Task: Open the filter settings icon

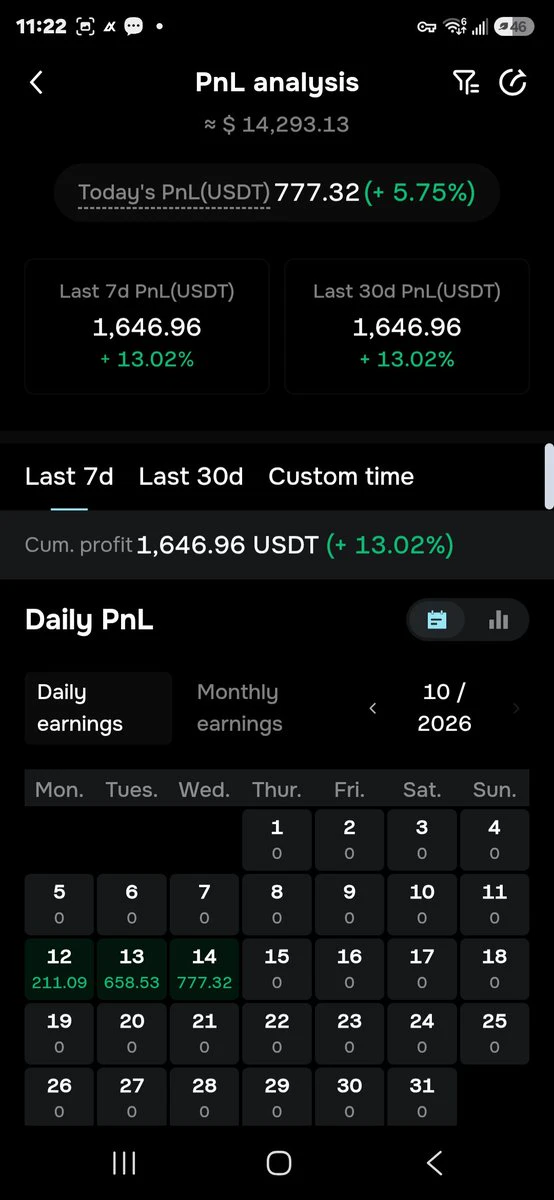Action: pos(466,83)
